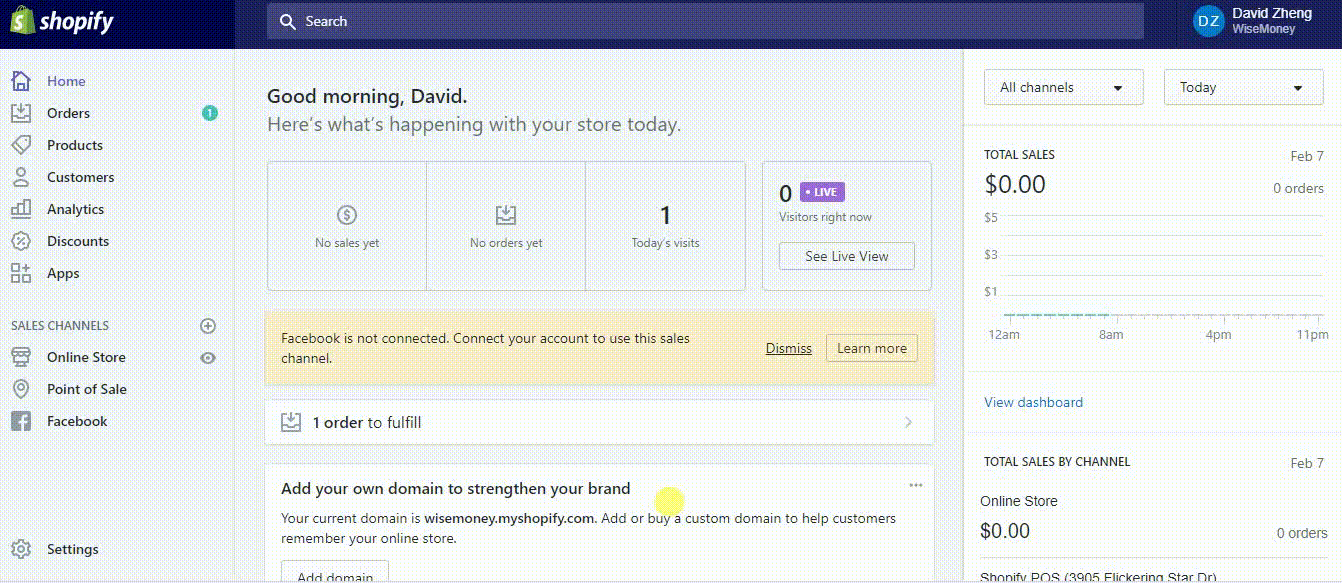This screenshot has width=1343, height=583.
Task: Click Learn more on Facebook banner
Action: point(872,348)
